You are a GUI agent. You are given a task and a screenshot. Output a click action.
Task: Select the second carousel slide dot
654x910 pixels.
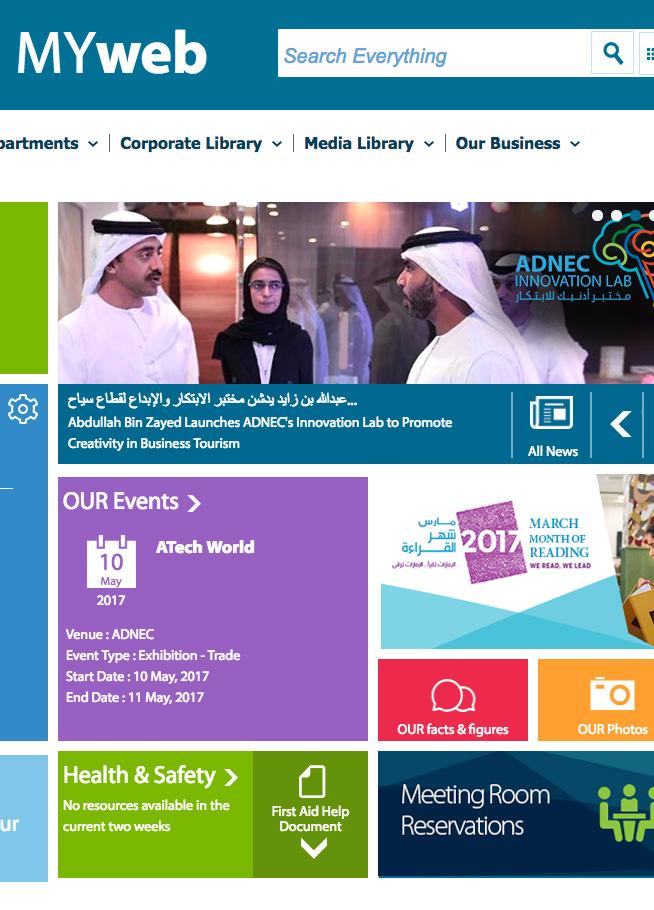[x=616, y=215]
